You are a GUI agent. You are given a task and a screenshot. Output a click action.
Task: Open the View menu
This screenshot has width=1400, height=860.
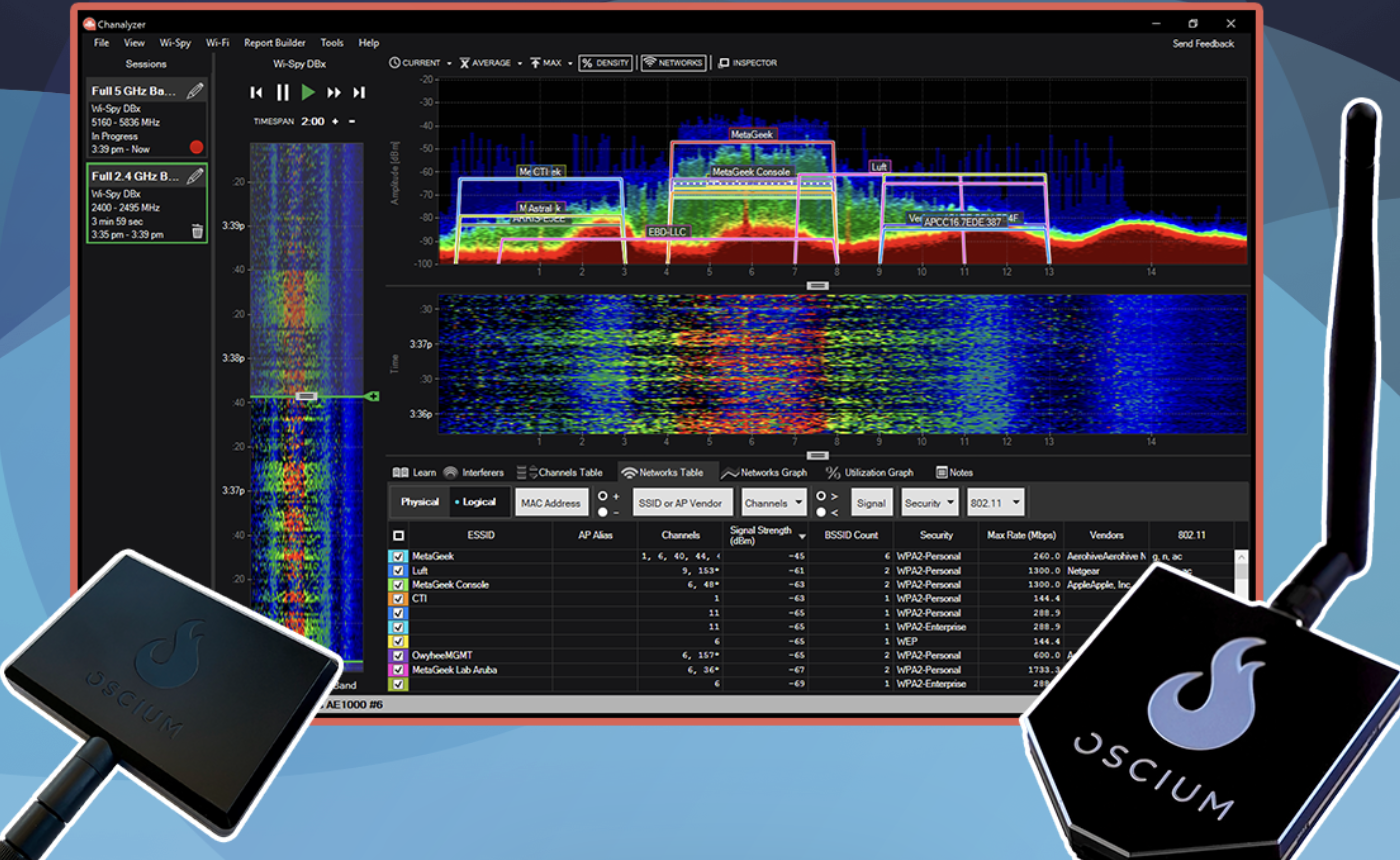(134, 43)
